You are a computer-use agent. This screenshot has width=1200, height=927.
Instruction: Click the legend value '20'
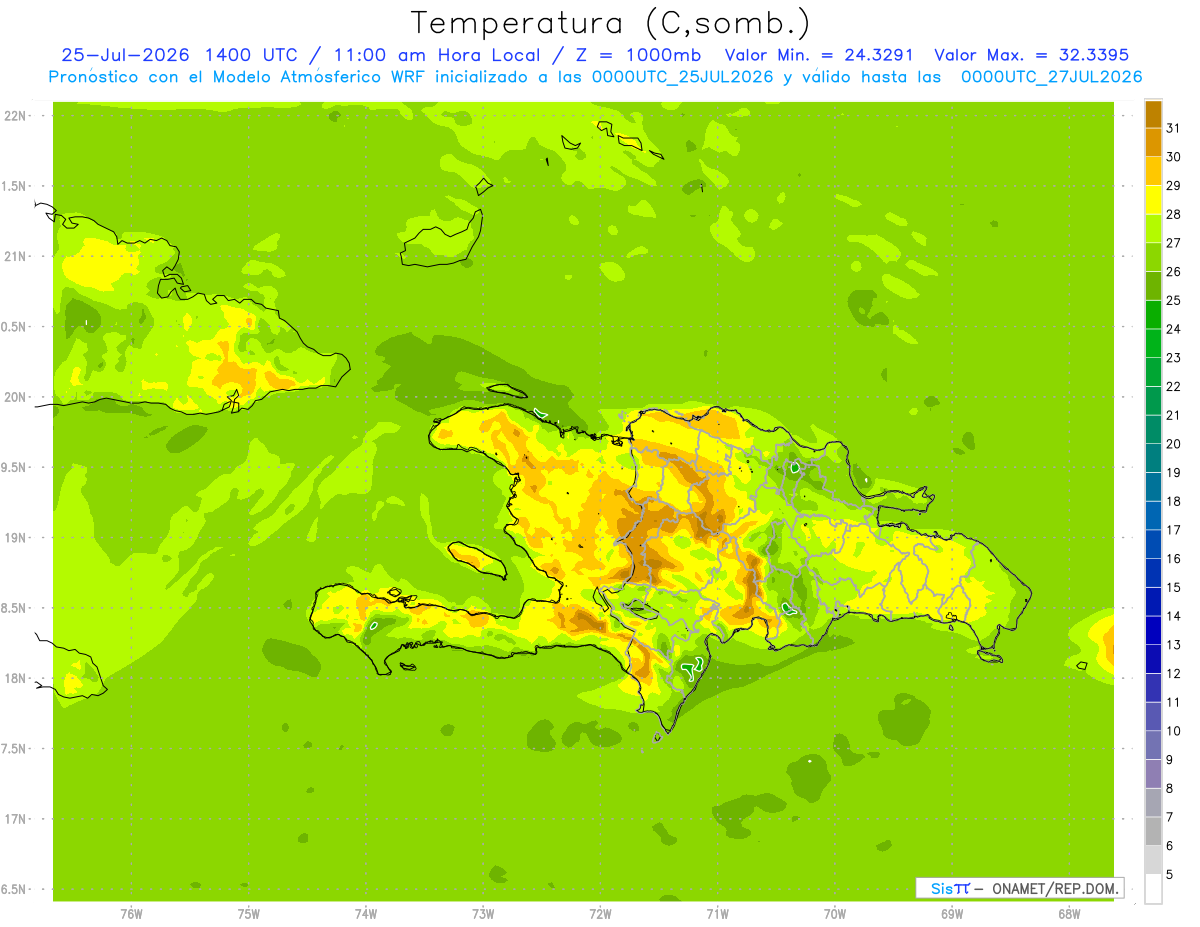tap(1173, 444)
